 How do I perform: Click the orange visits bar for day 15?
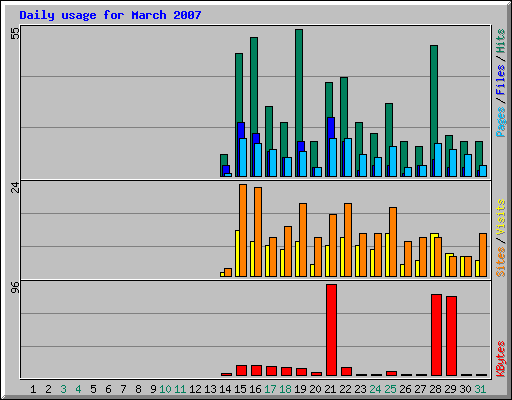coord(243,230)
